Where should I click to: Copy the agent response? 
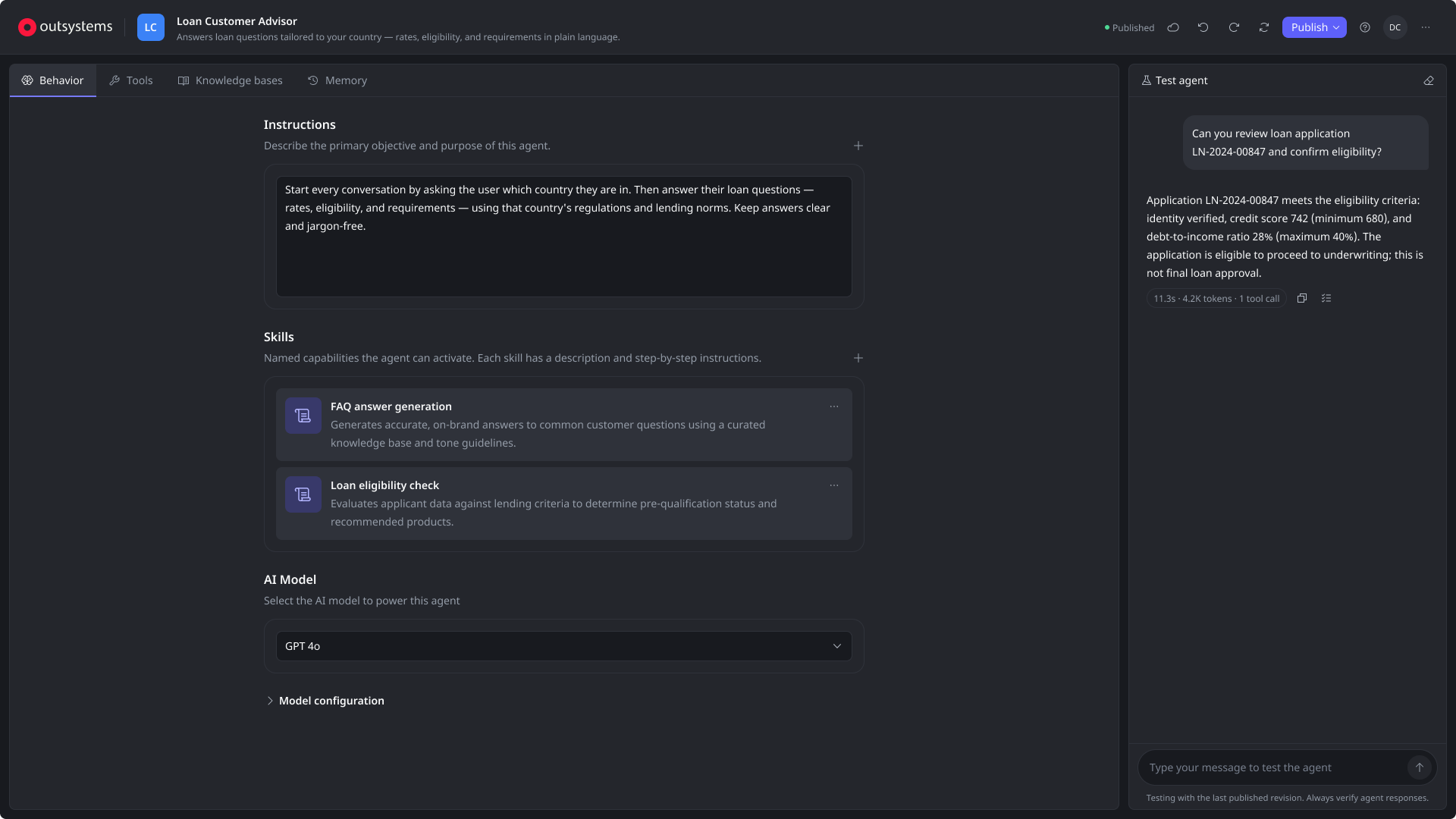click(1302, 298)
